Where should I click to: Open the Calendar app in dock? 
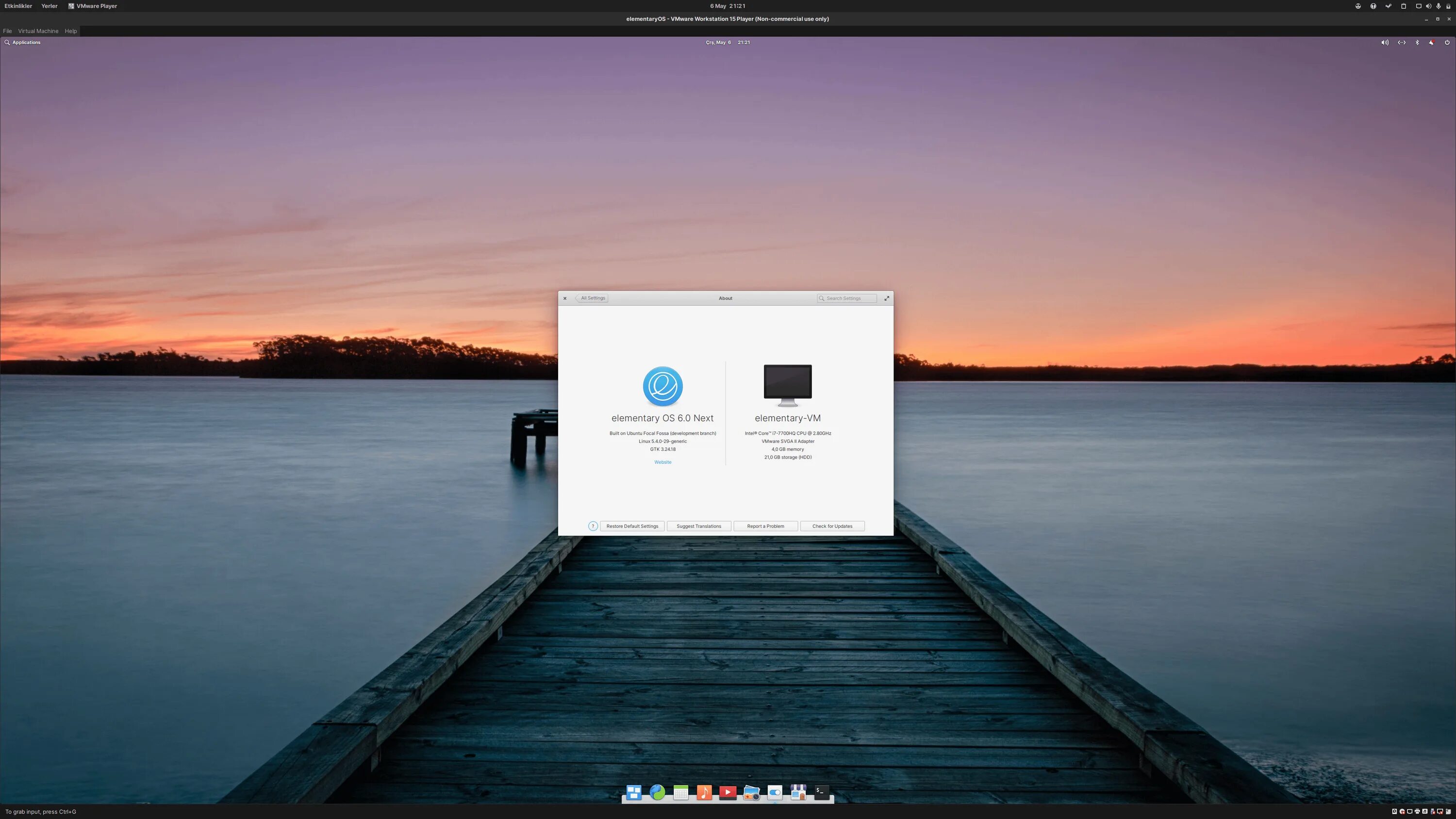680,793
